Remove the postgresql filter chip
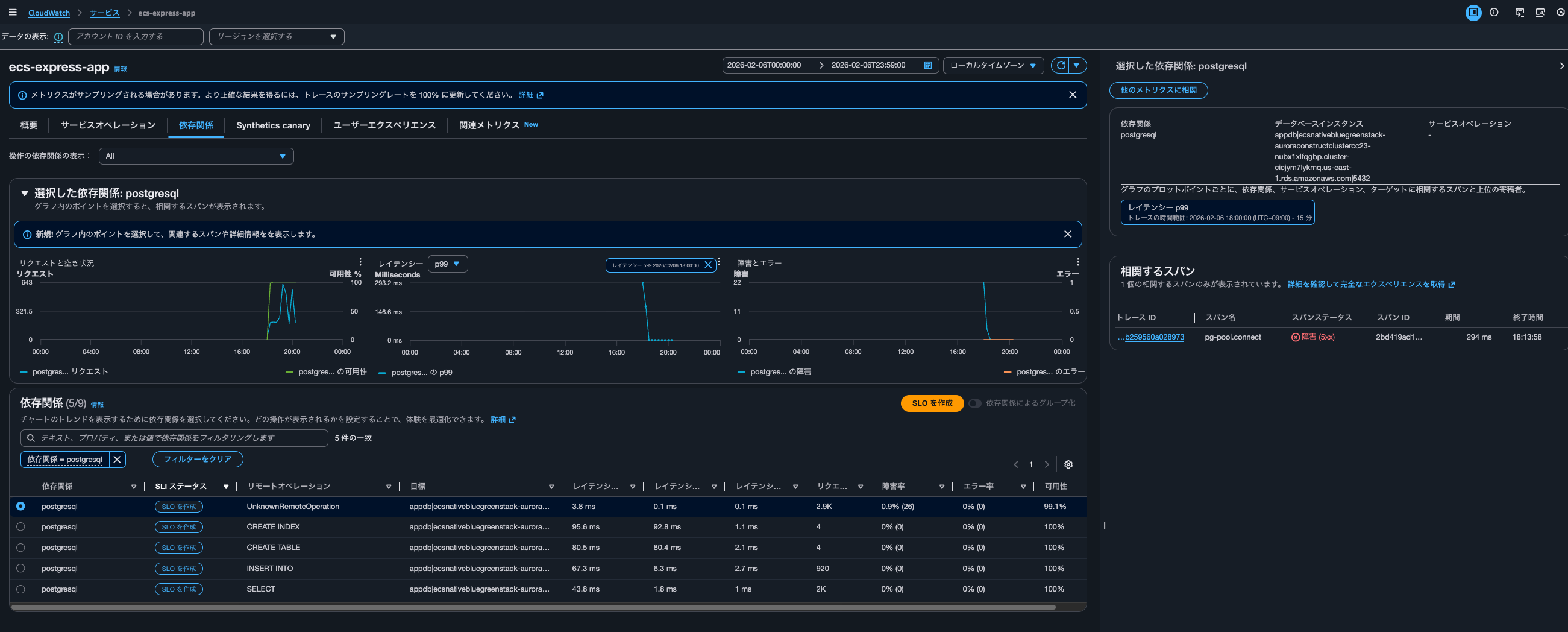The height and width of the screenshot is (632, 1568). coord(117,460)
